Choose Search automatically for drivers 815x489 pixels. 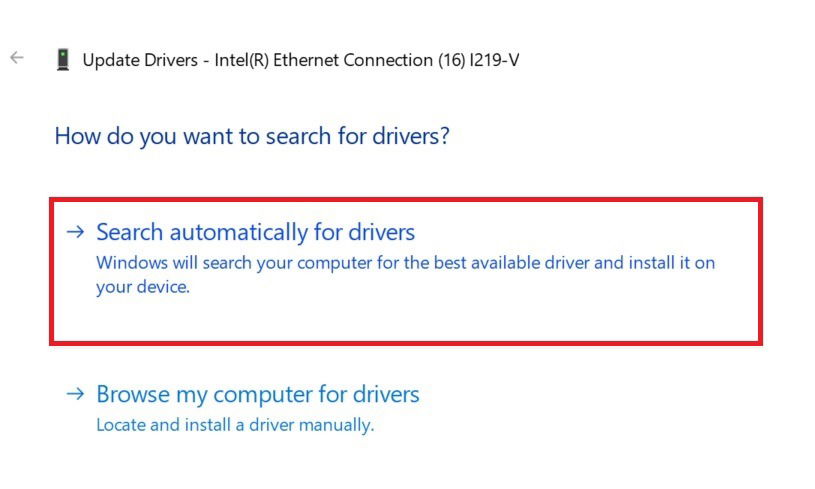(256, 232)
